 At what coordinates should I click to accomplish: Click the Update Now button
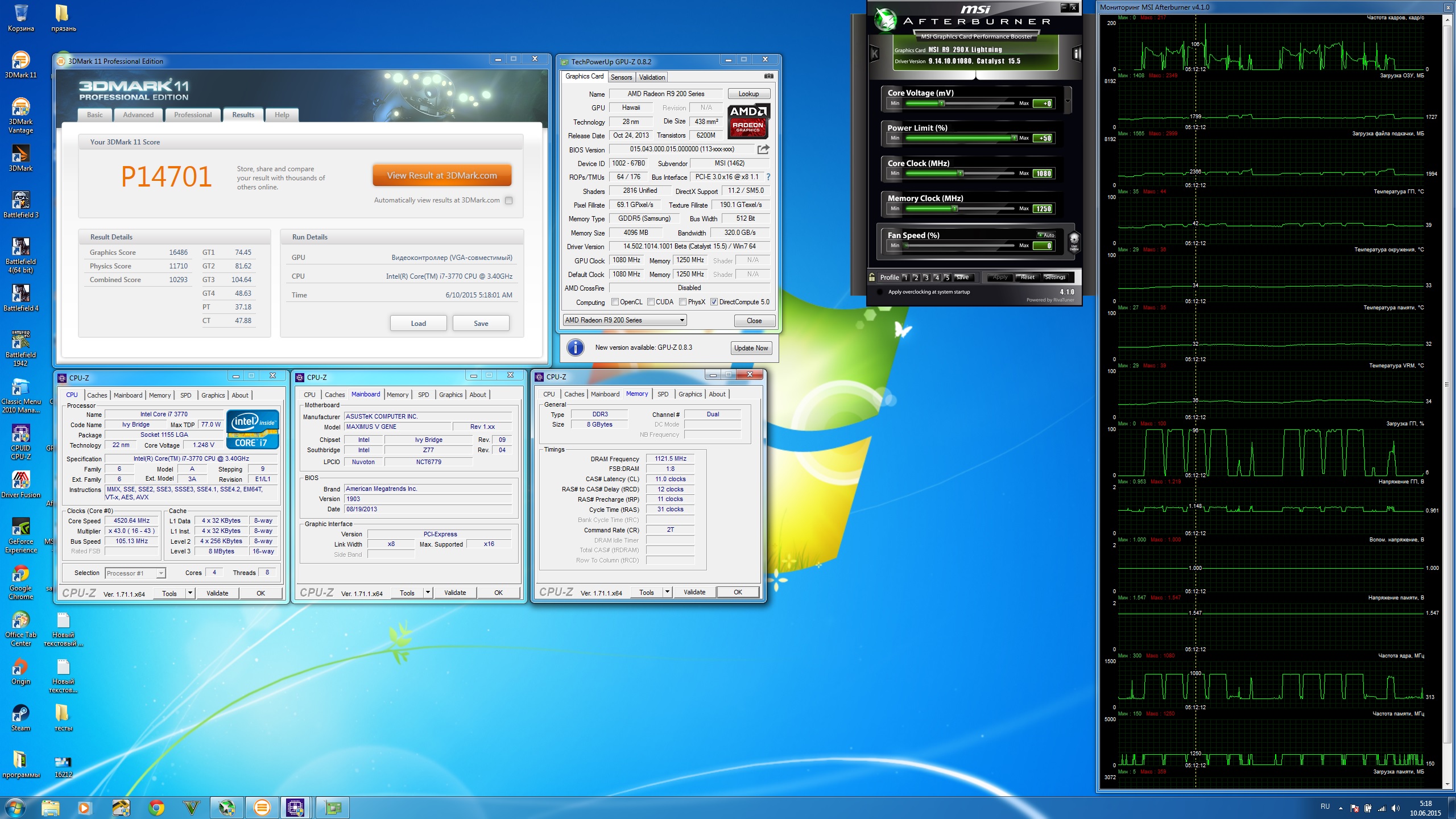click(751, 348)
